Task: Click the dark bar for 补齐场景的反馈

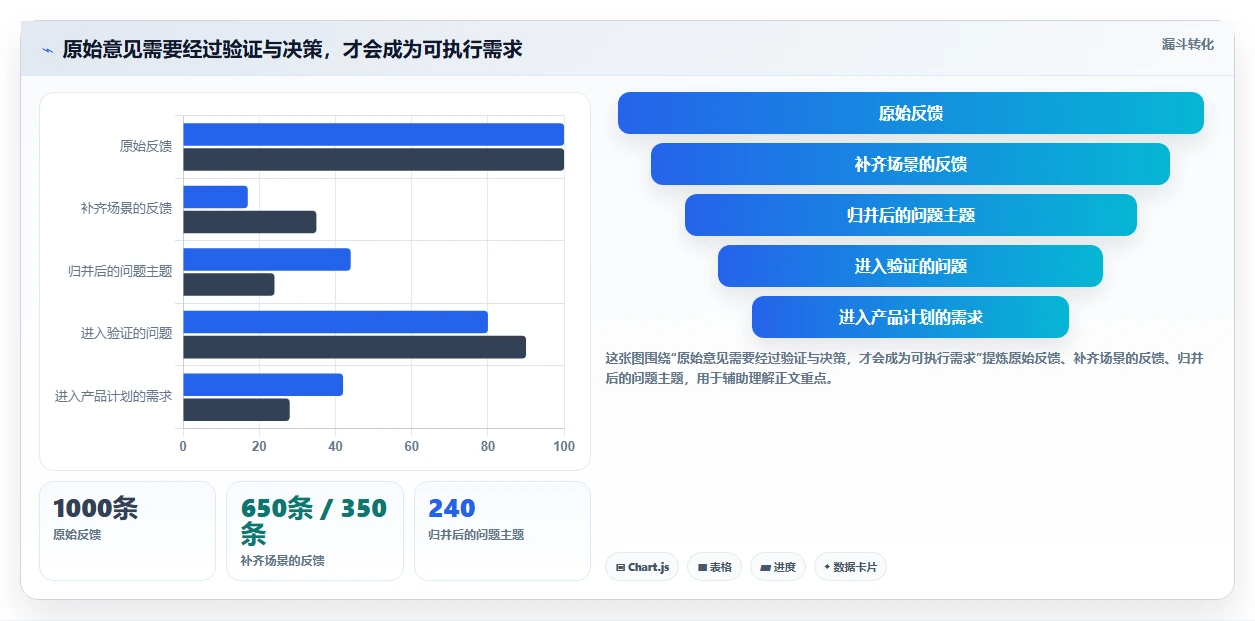Action: click(x=250, y=222)
